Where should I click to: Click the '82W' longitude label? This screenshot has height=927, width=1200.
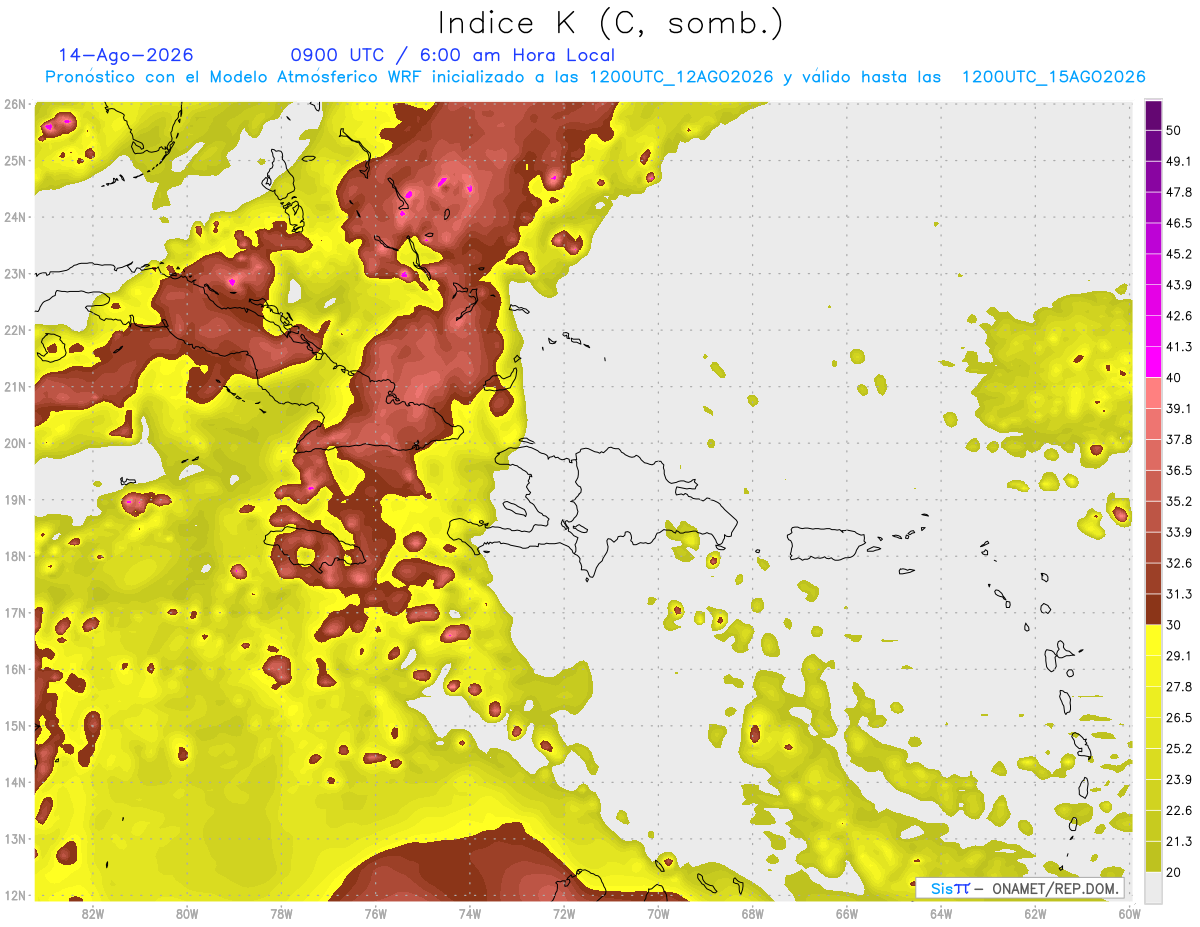pos(93,913)
